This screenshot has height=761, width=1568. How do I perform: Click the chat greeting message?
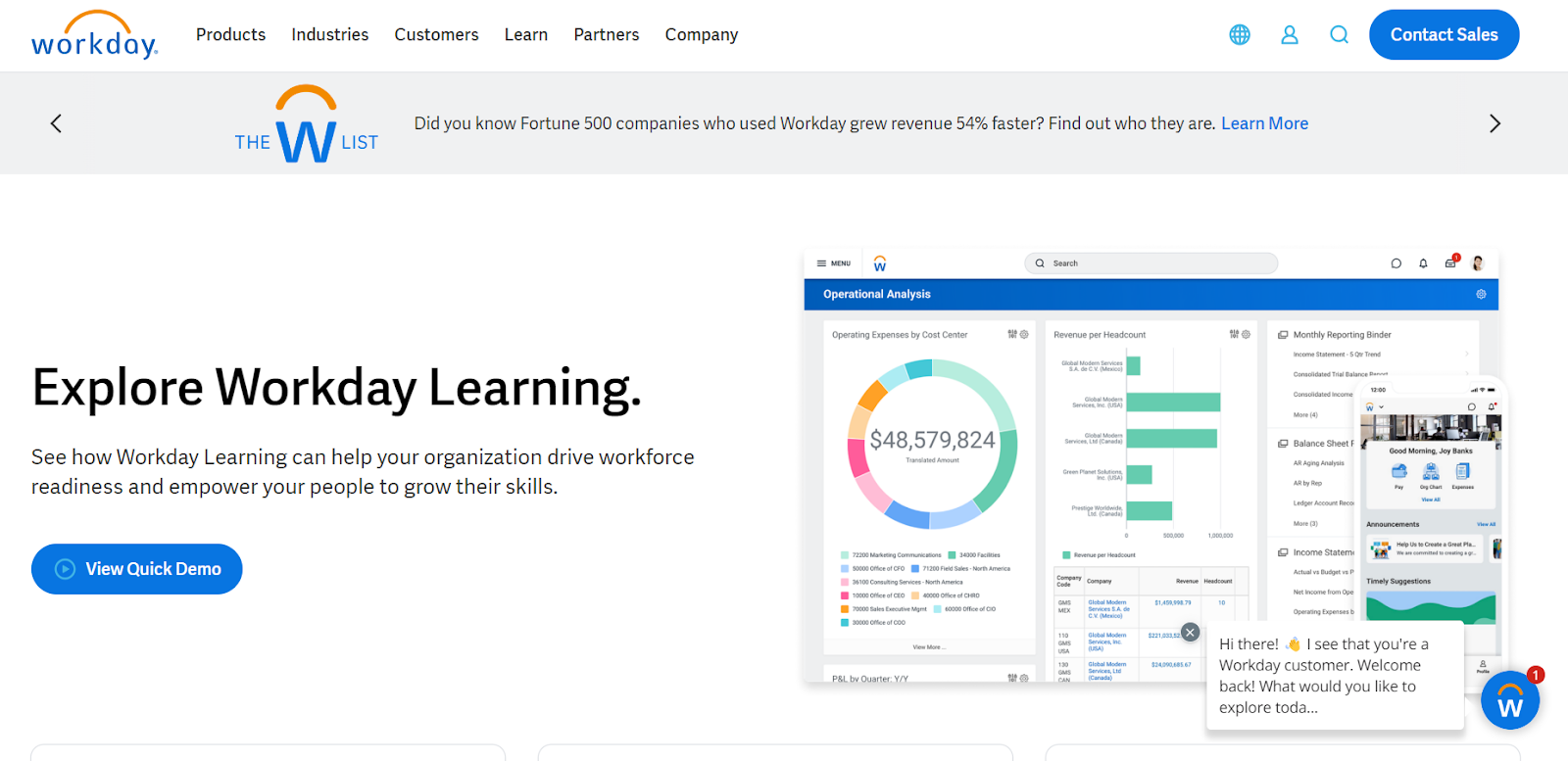tap(1335, 676)
